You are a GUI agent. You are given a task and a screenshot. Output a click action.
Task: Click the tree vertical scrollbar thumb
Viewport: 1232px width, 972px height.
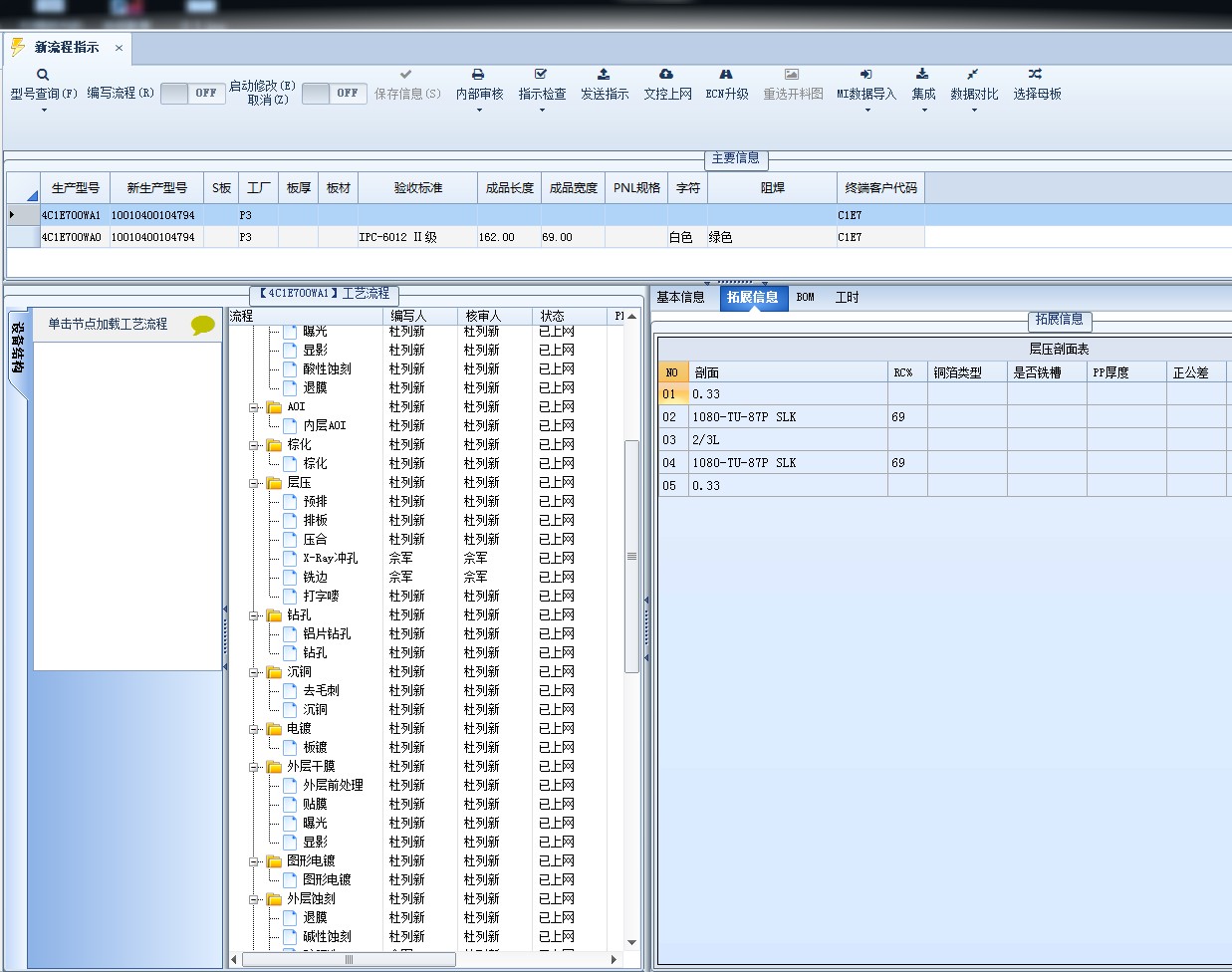point(631,557)
